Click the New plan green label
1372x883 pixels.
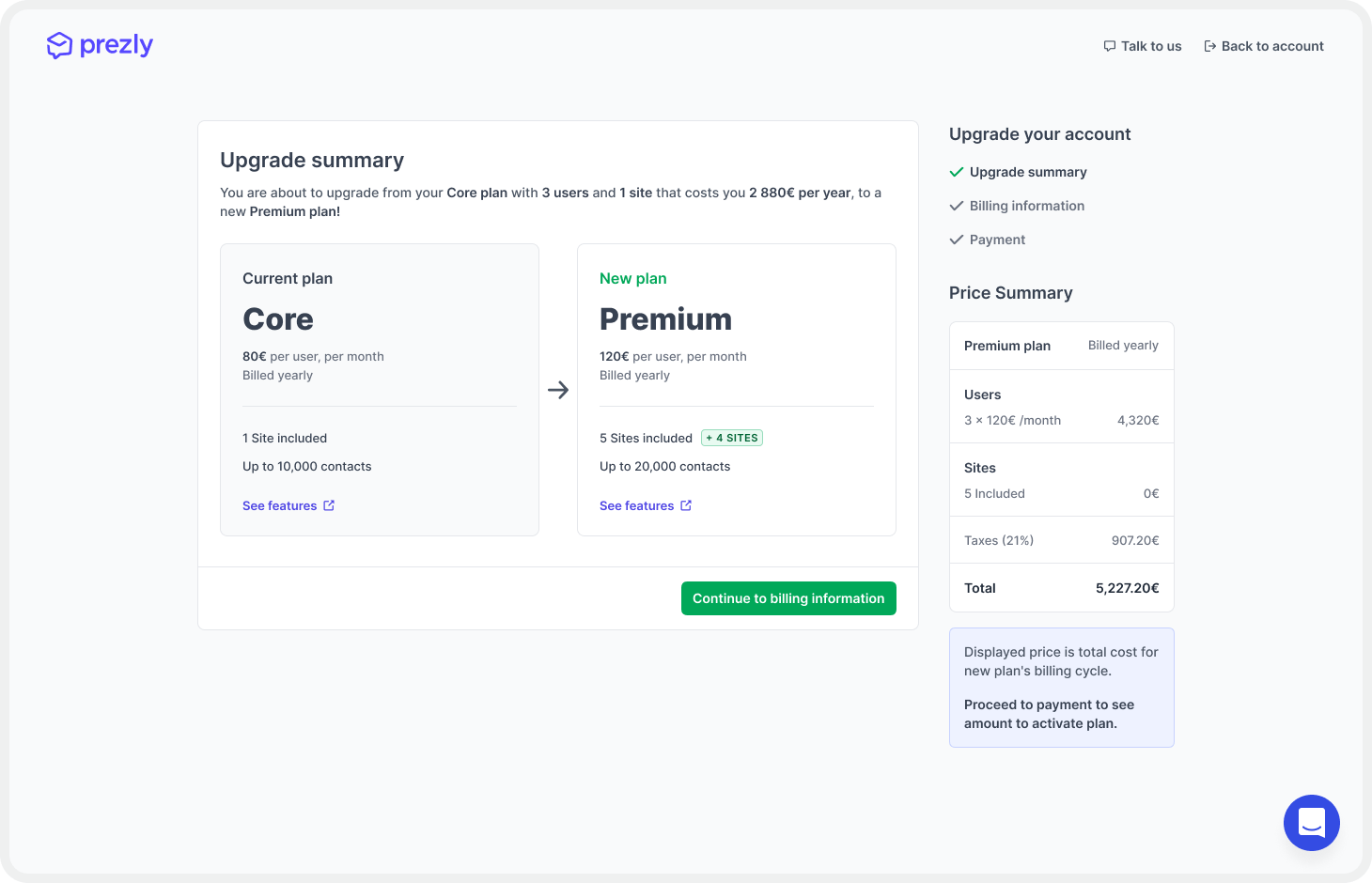pos(633,278)
